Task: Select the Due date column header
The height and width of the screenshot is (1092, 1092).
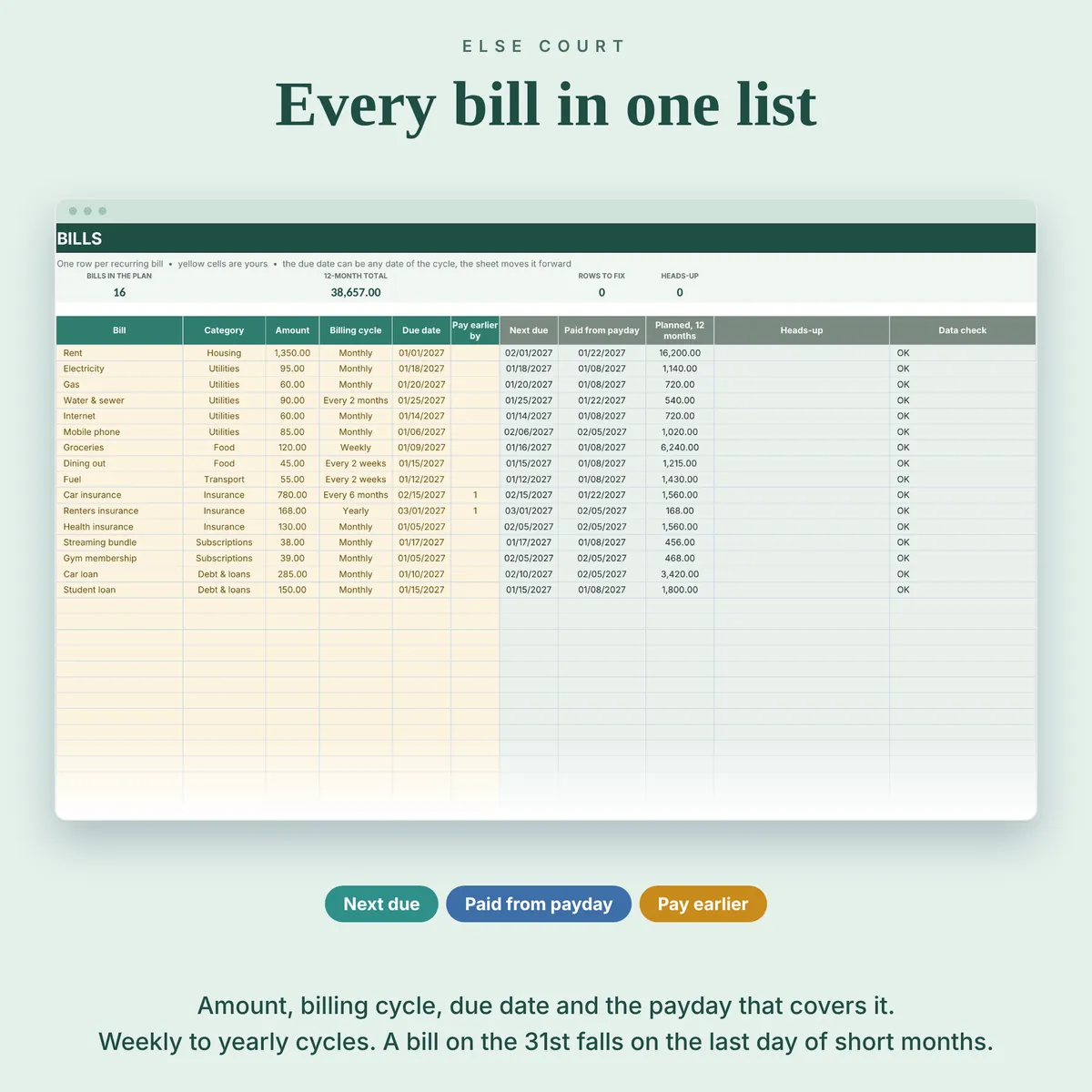Action: pos(421,330)
